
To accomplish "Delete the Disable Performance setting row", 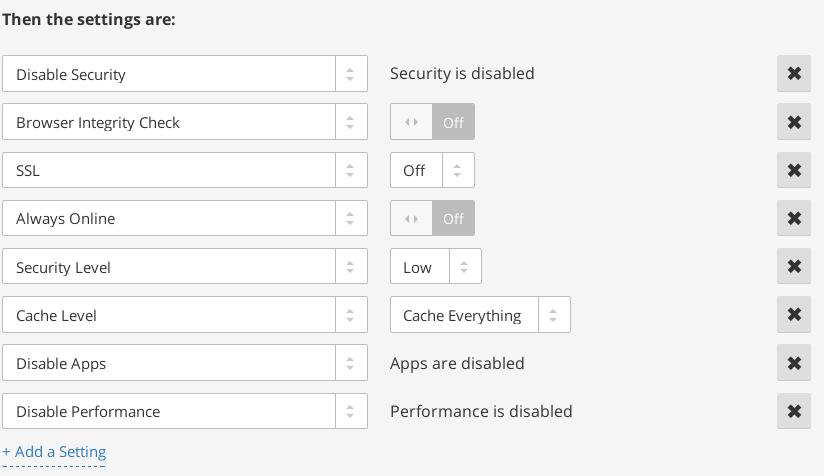I will point(793,411).
